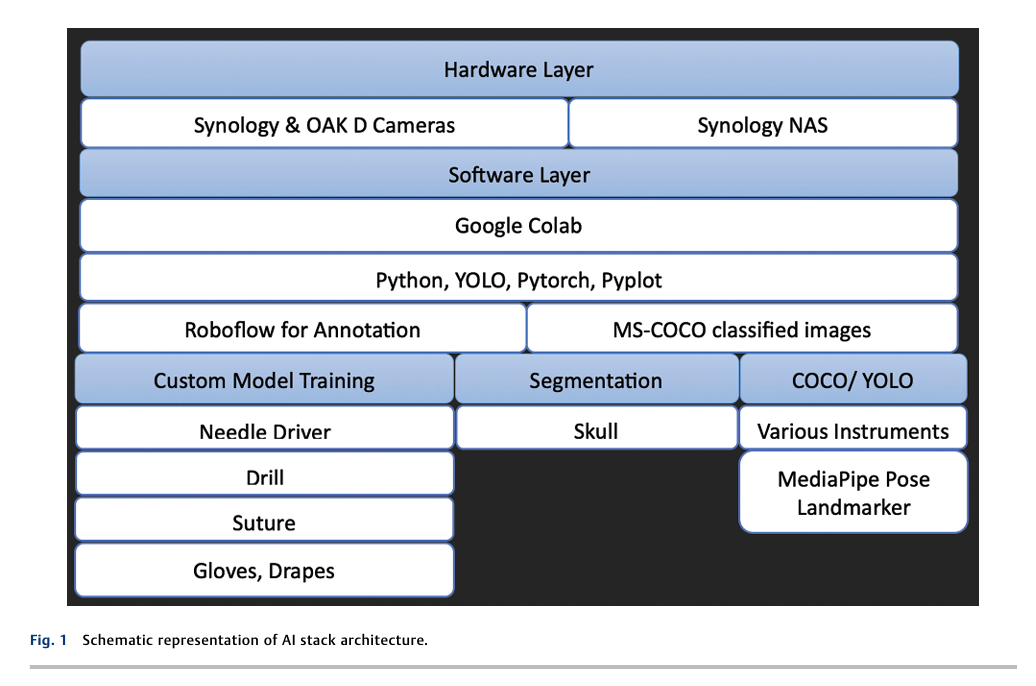Select the Skull box
This screenshot has height=686, width=1036.
[596, 428]
